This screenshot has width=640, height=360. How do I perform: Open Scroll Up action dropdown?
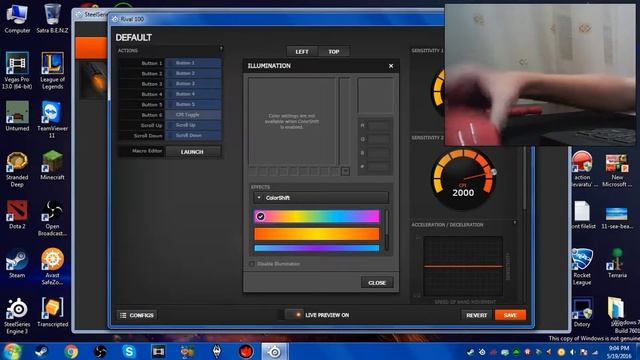(193, 125)
